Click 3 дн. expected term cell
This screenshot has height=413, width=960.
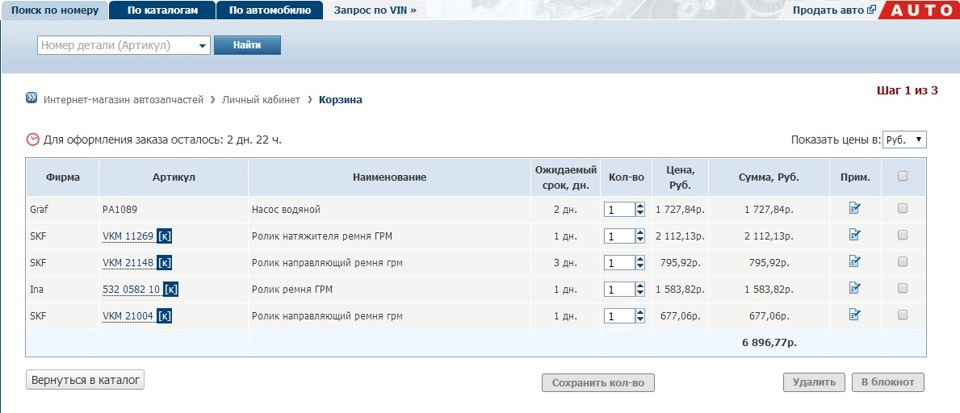click(x=565, y=263)
